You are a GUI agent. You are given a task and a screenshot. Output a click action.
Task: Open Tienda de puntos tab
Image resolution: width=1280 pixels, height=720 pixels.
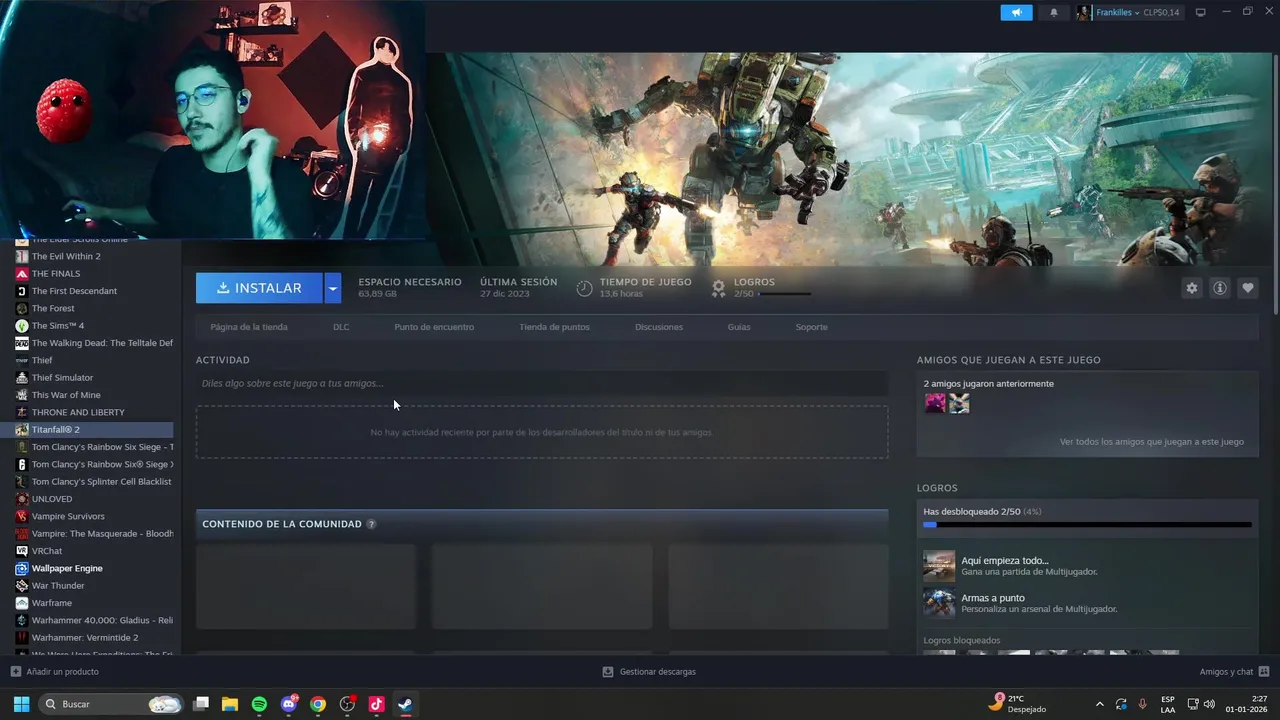tap(554, 327)
